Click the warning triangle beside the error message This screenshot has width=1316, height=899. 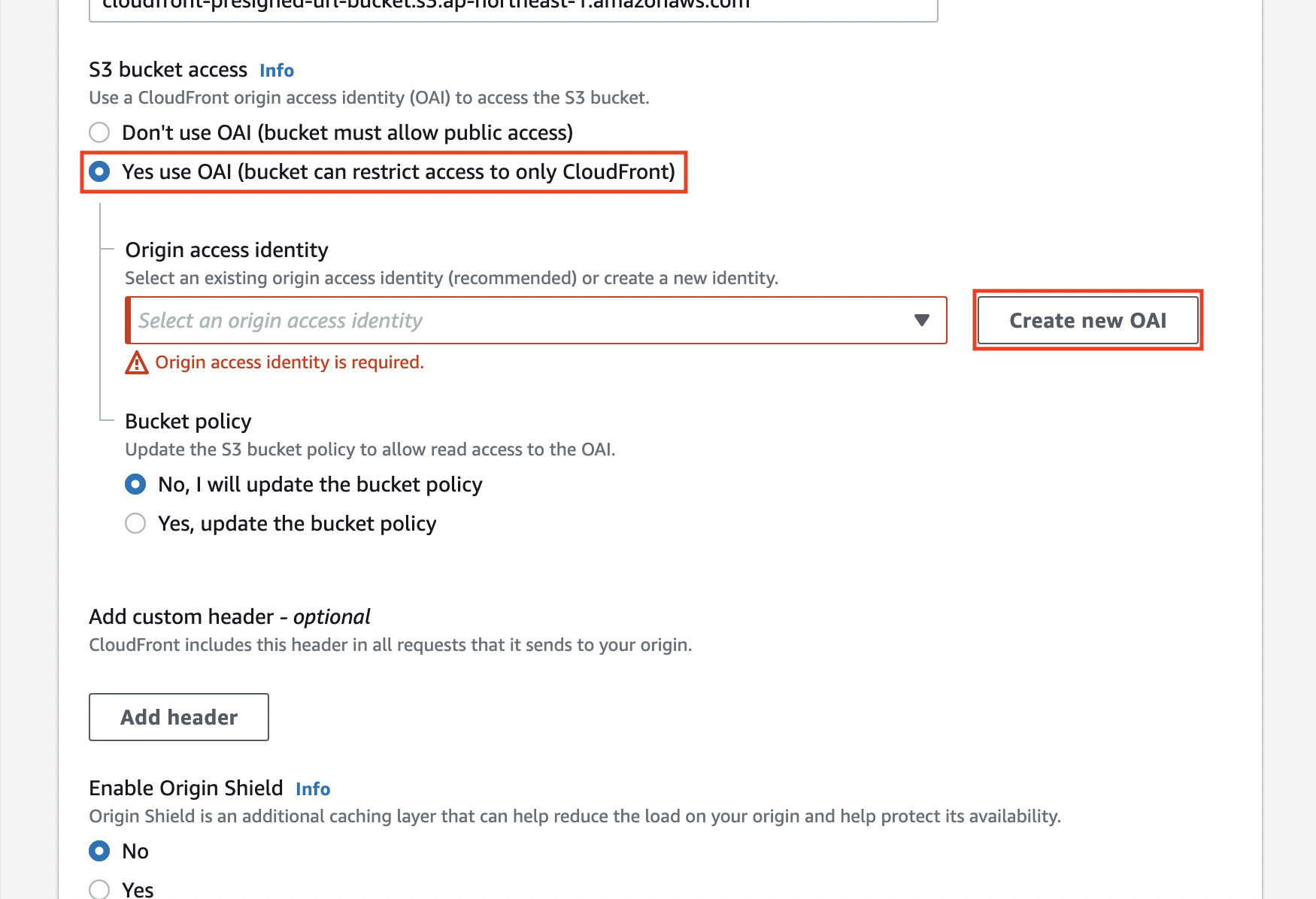click(x=136, y=362)
